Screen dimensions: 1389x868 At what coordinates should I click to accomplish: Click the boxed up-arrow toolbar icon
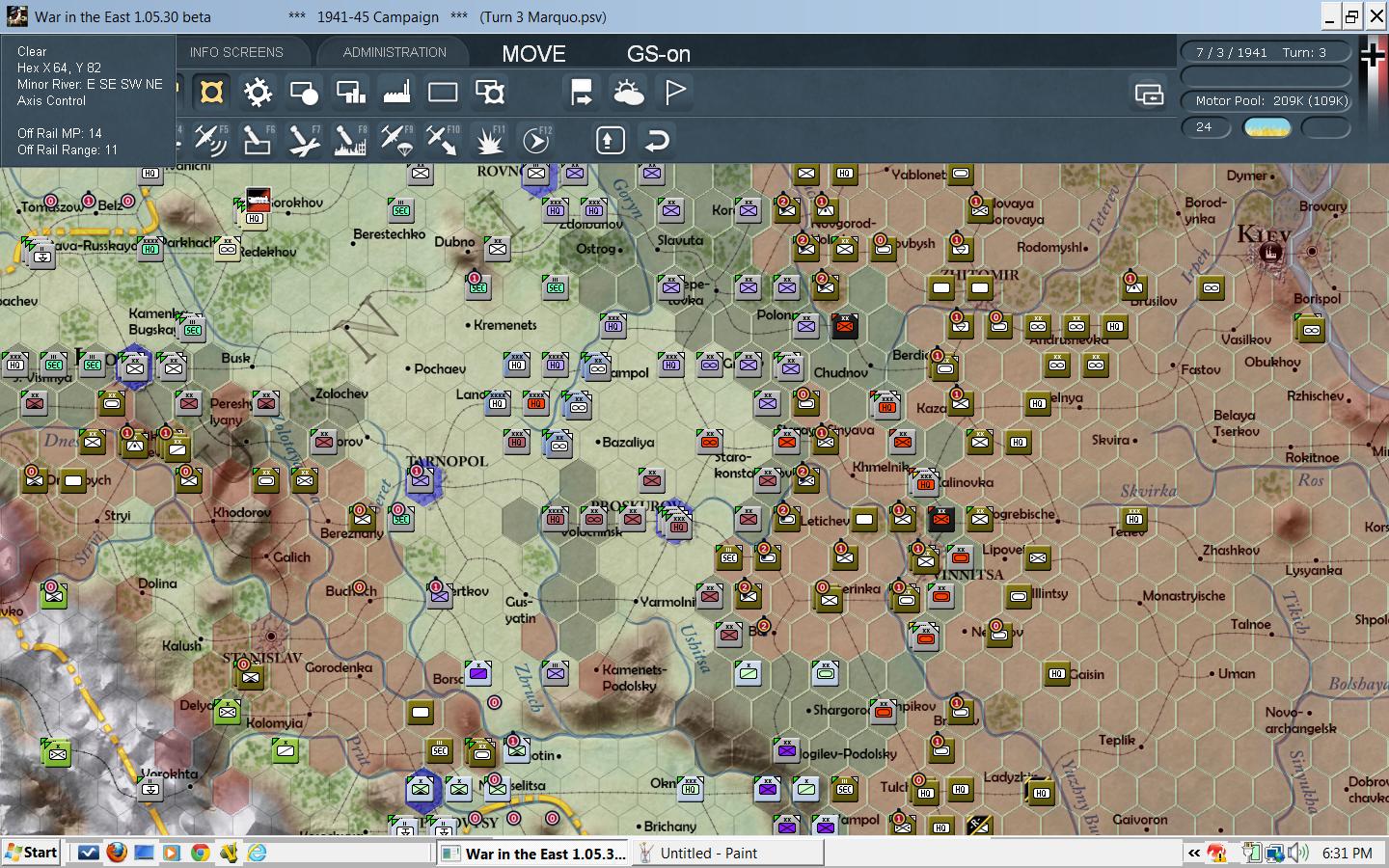point(609,141)
